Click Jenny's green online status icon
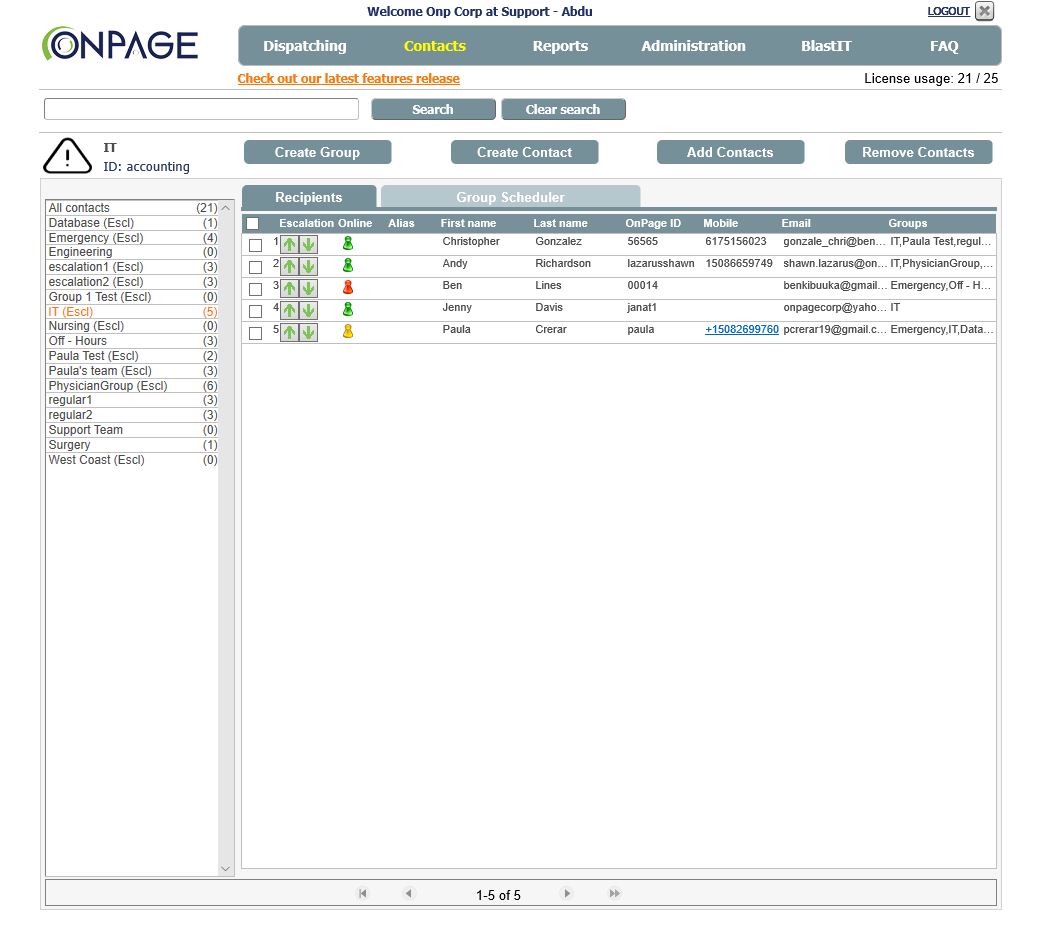The height and width of the screenshot is (935, 1053). tap(348, 309)
